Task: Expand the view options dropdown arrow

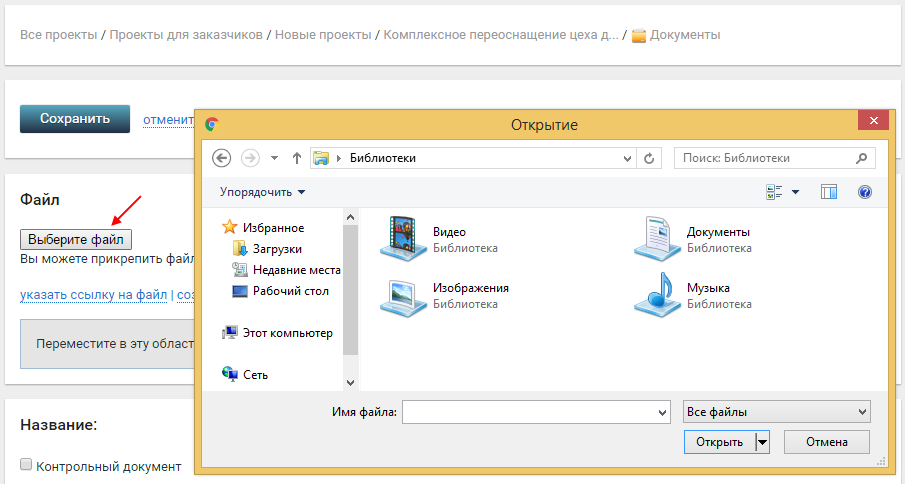Action: 795,192
